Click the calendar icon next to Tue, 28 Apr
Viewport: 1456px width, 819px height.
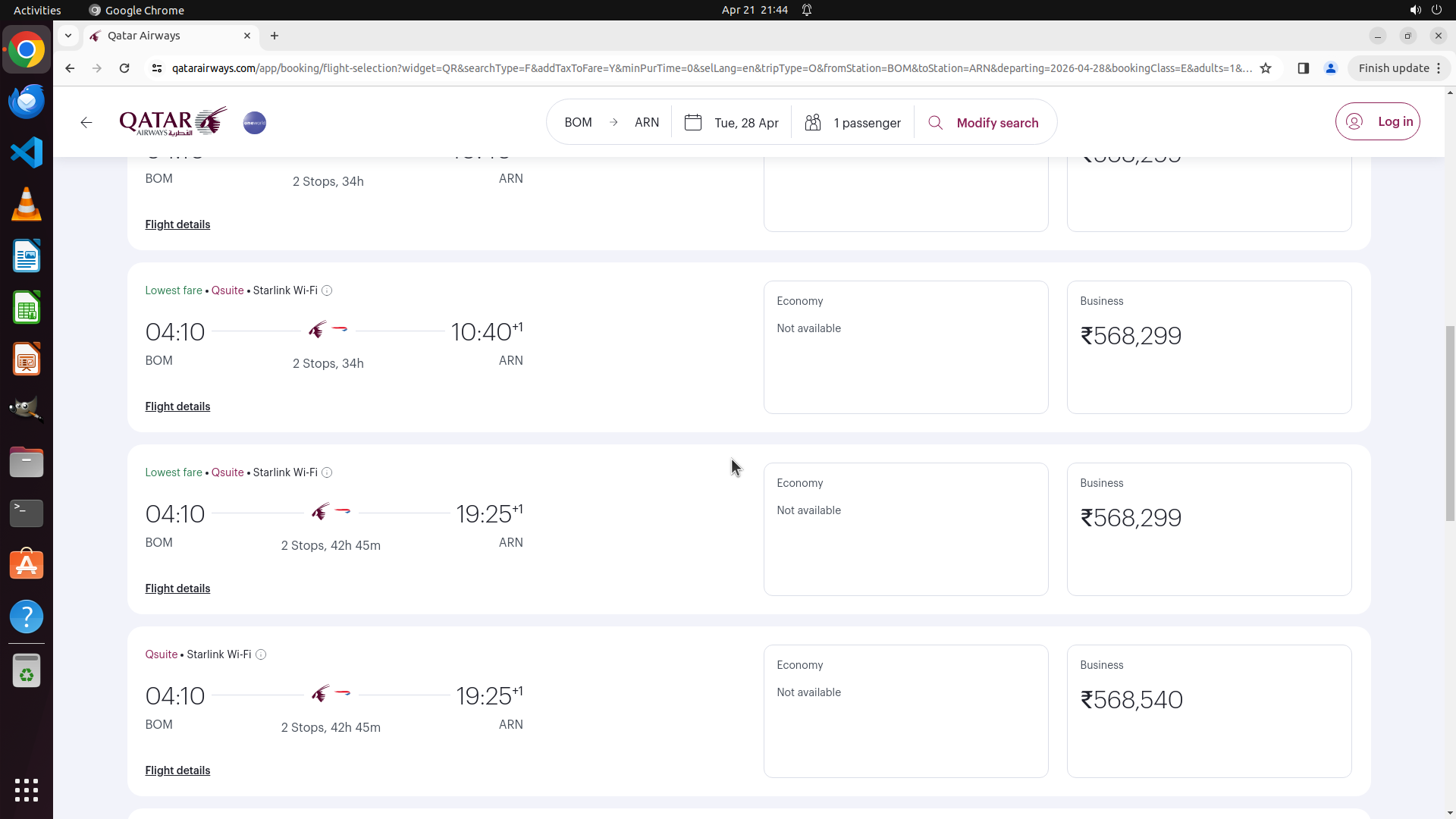point(693,123)
